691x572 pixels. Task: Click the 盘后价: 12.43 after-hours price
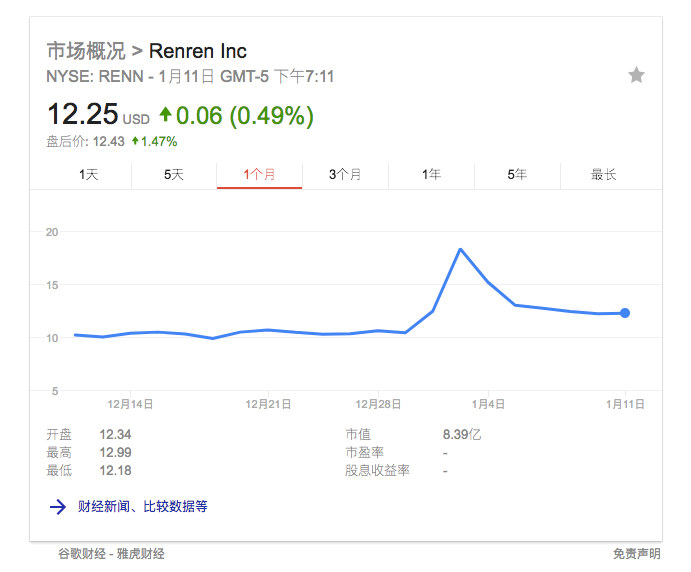(85, 141)
